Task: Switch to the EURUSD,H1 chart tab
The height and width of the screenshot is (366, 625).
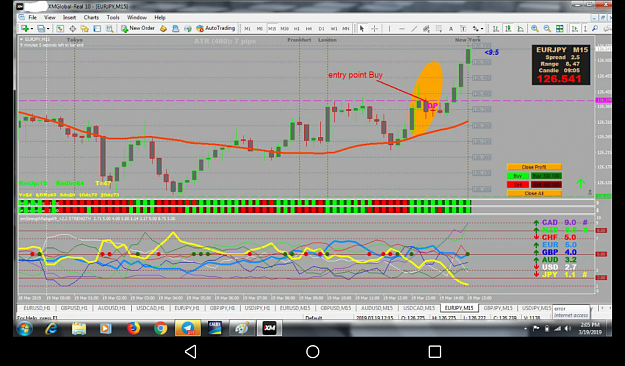Action: 37,308
